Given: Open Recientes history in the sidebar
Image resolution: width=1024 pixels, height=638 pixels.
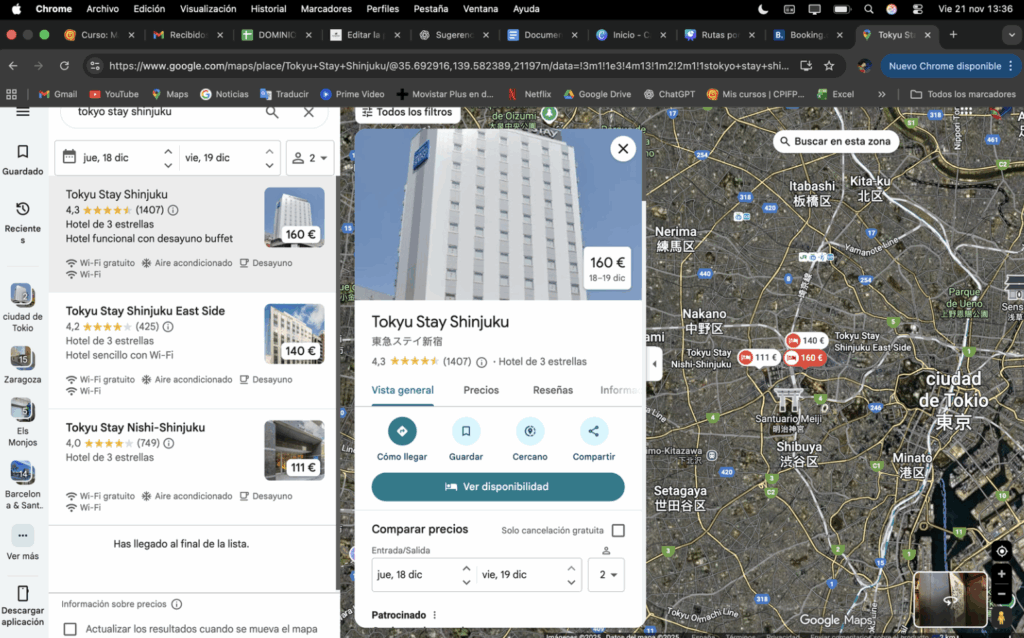Looking at the screenshot, I should [23, 219].
